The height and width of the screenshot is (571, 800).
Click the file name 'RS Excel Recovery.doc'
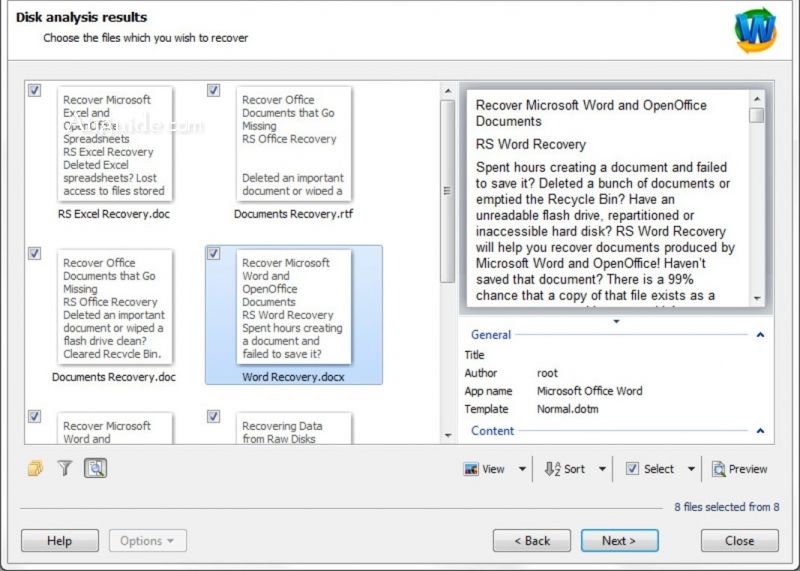pos(114,214)
